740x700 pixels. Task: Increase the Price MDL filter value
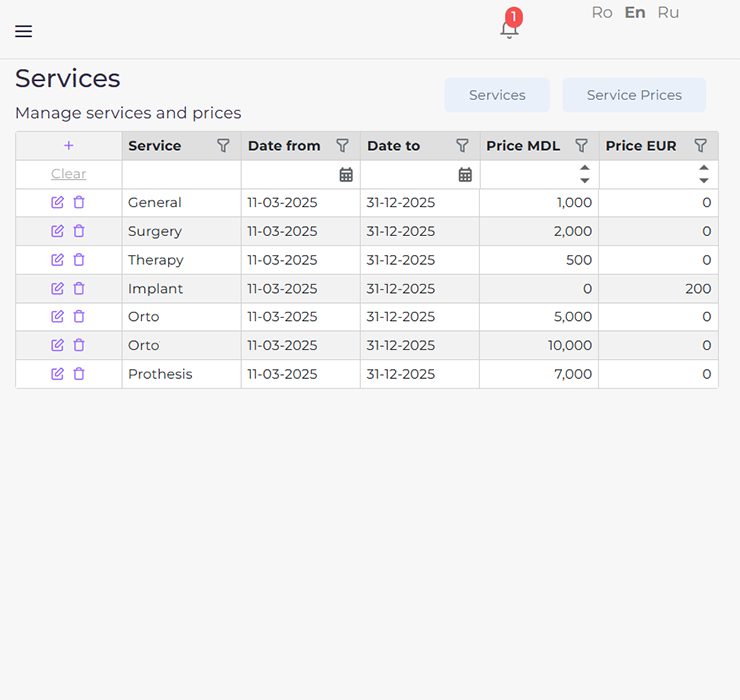[x=585, y=168]
